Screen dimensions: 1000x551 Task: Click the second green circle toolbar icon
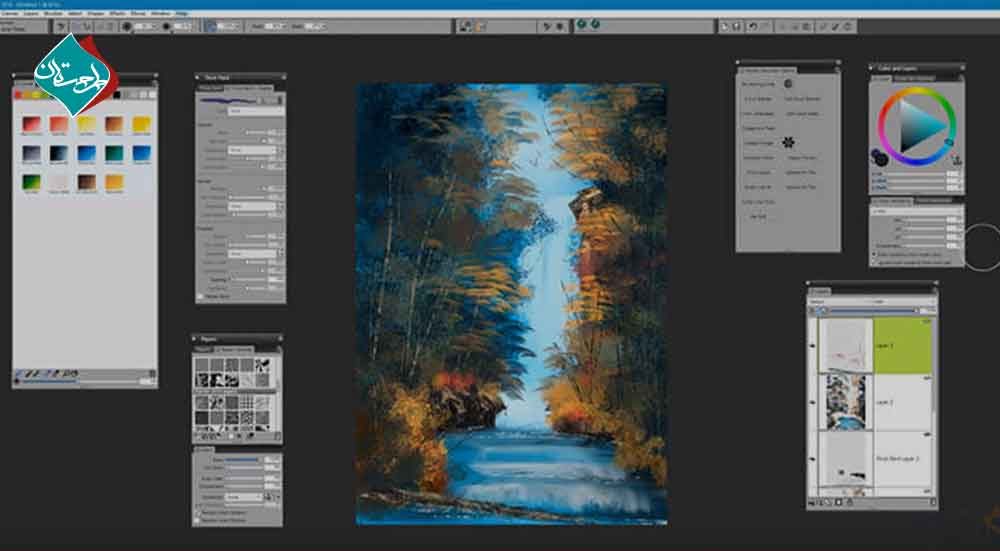tap(595, 24)
